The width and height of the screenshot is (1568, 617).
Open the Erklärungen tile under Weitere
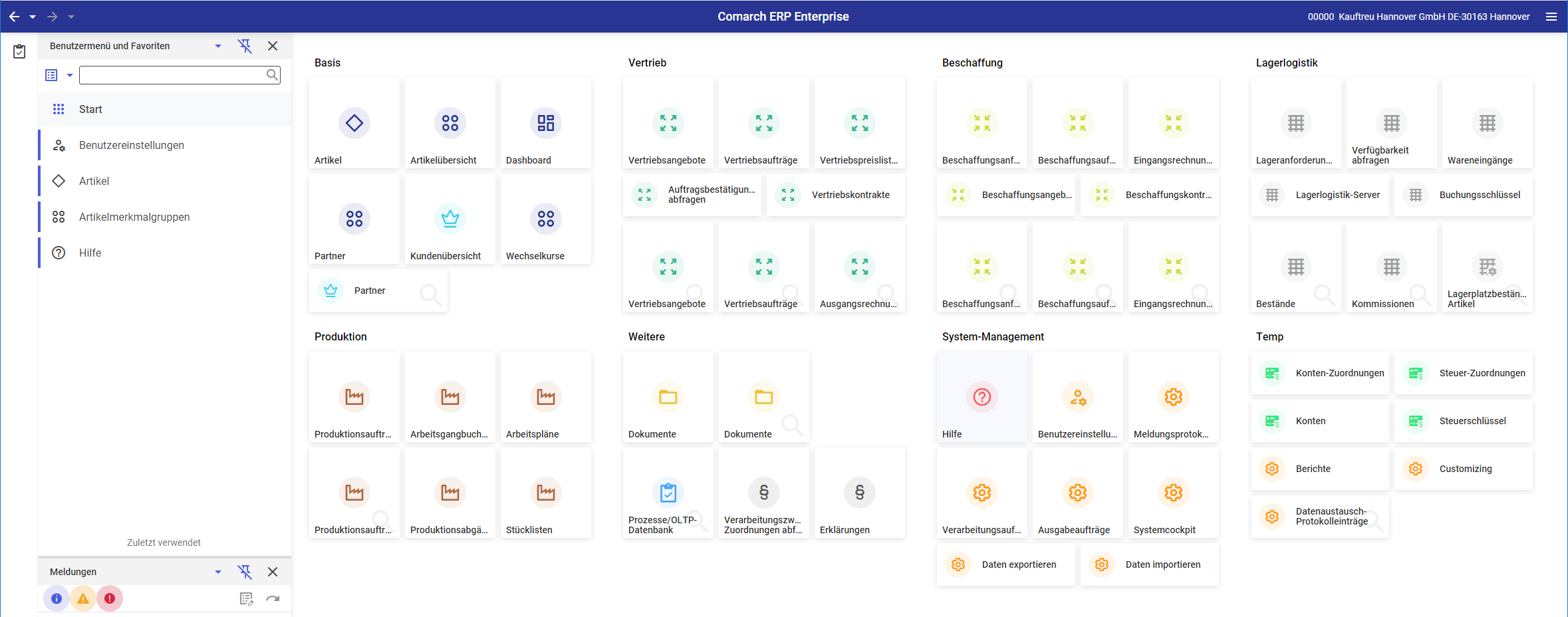(x=859, y=493)
